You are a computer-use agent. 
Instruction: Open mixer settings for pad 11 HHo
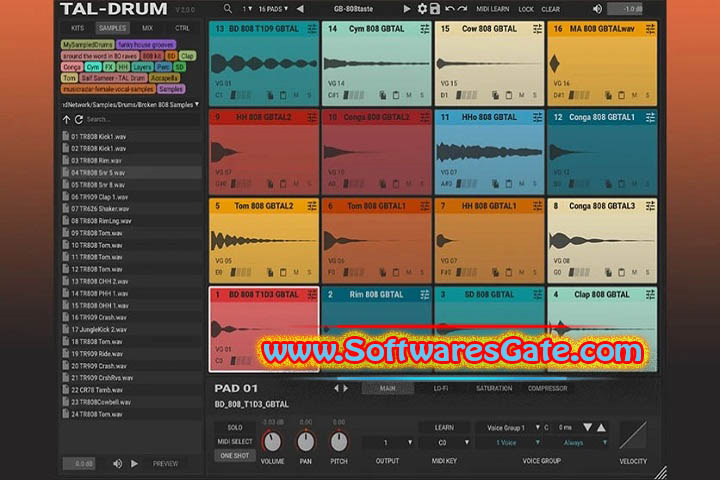[x=537, y=118]
